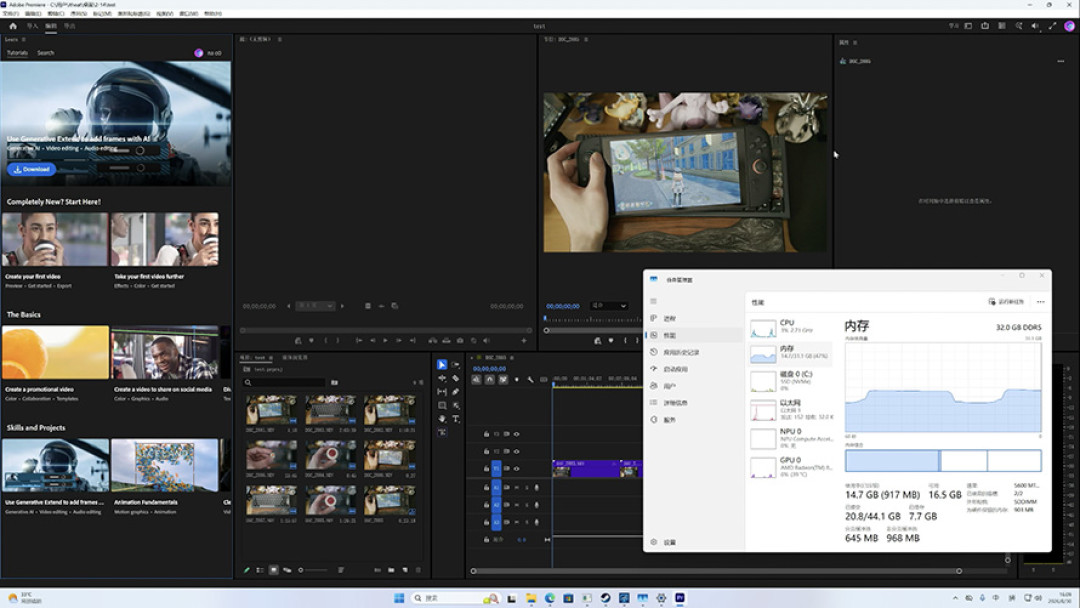Toggle visibility eye for second video track

[x=517, y=451]
